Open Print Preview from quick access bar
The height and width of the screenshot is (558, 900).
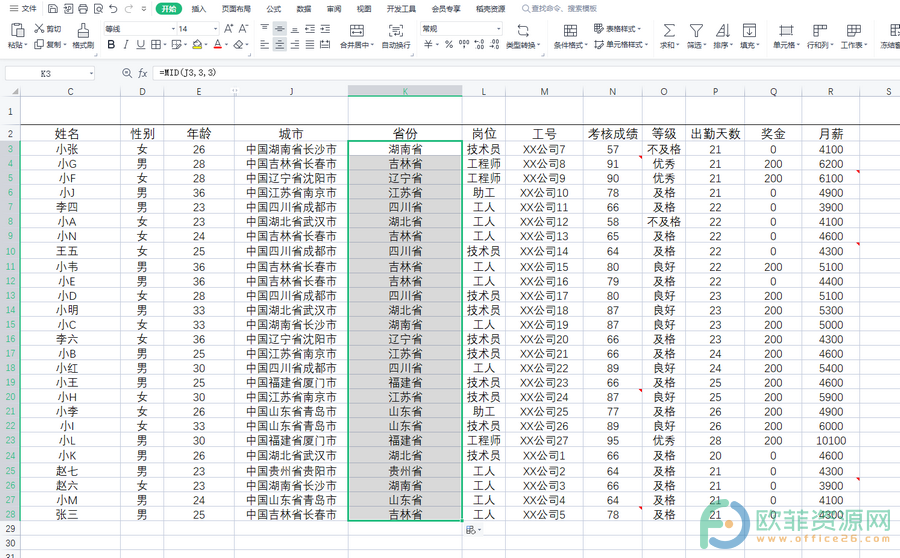[x=98, y=9]
